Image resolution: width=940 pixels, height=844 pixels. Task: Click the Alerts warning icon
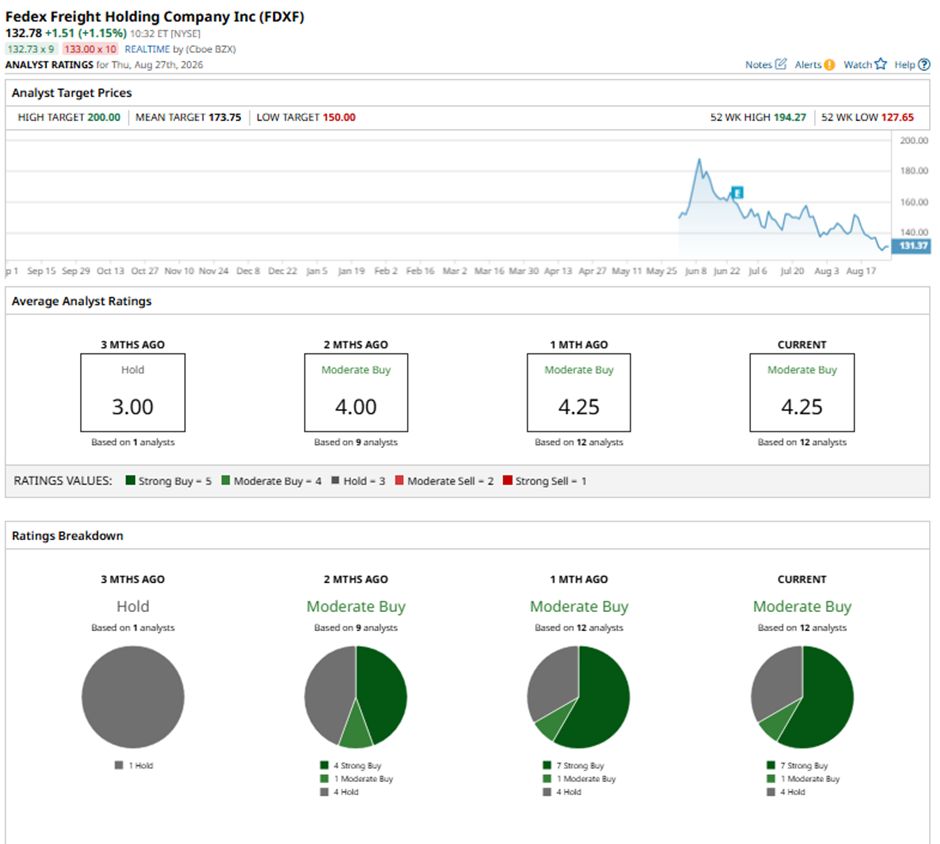830,65
